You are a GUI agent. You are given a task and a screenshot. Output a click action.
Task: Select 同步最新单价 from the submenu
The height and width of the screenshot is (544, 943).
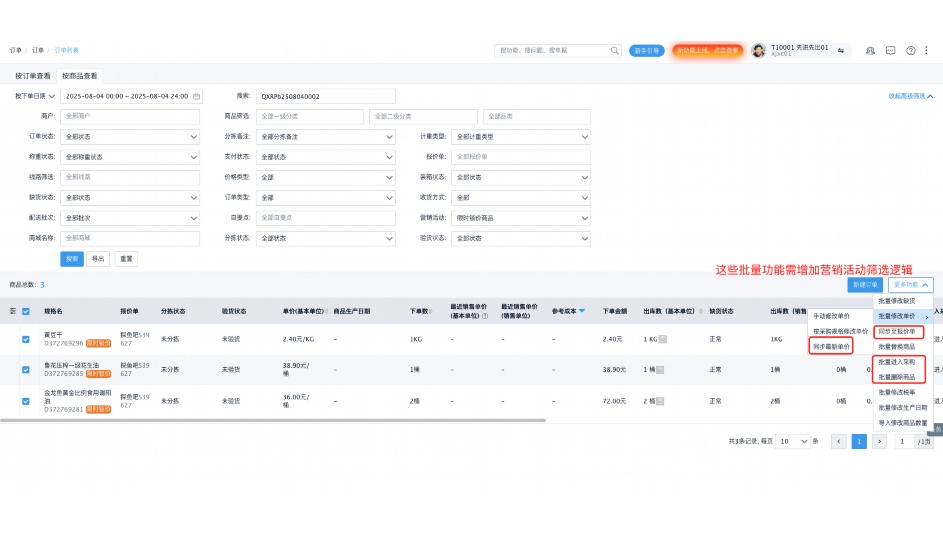pos(831,345)
